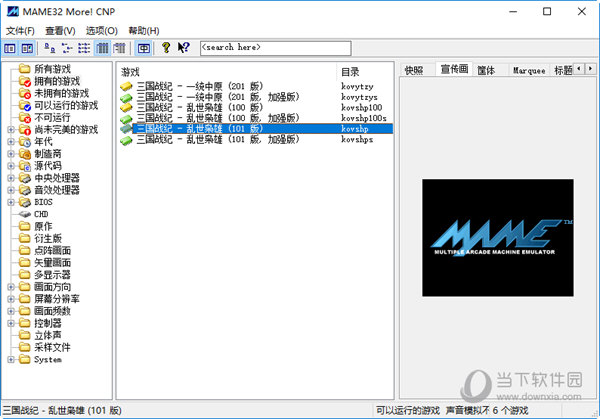The image size is (600, 419).
Task: Activate the context help cursor icon
Action: (x=184, y=48)
